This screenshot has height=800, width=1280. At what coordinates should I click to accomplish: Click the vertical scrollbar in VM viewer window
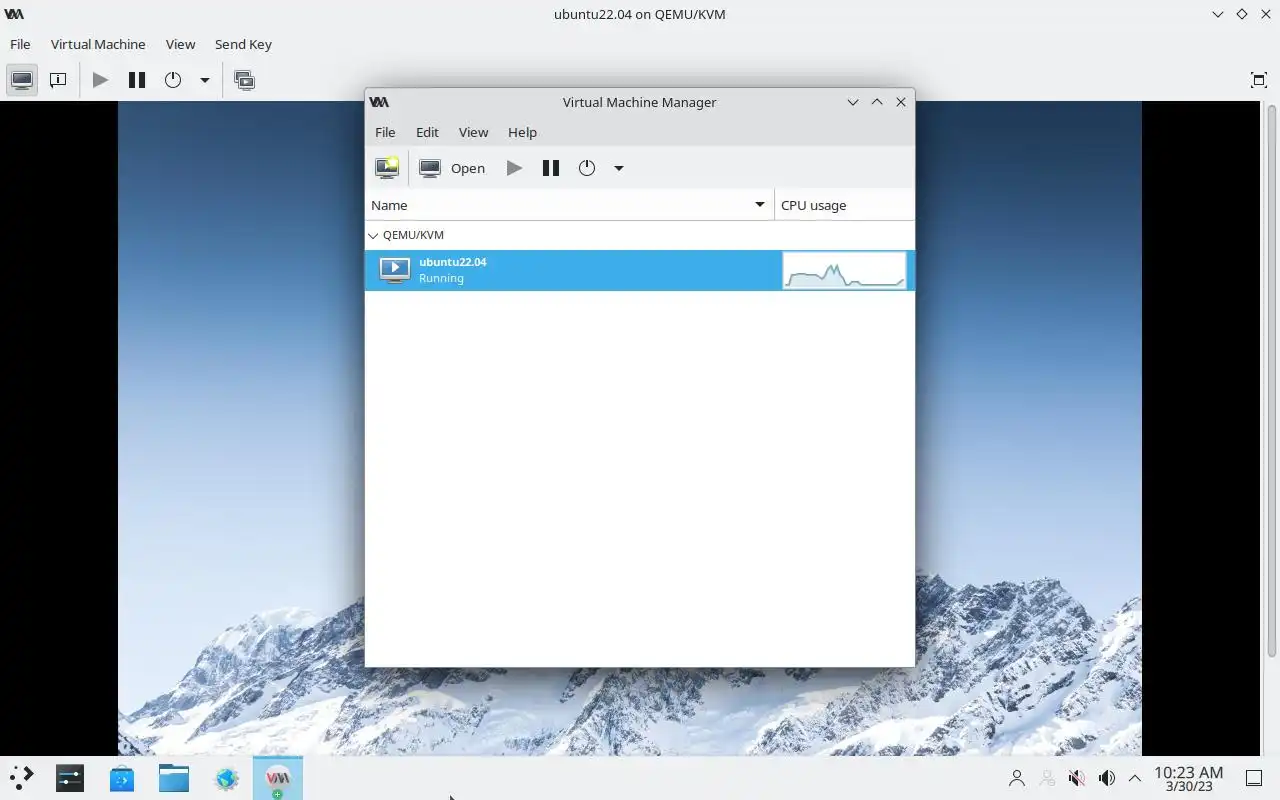pos(1272,380)
